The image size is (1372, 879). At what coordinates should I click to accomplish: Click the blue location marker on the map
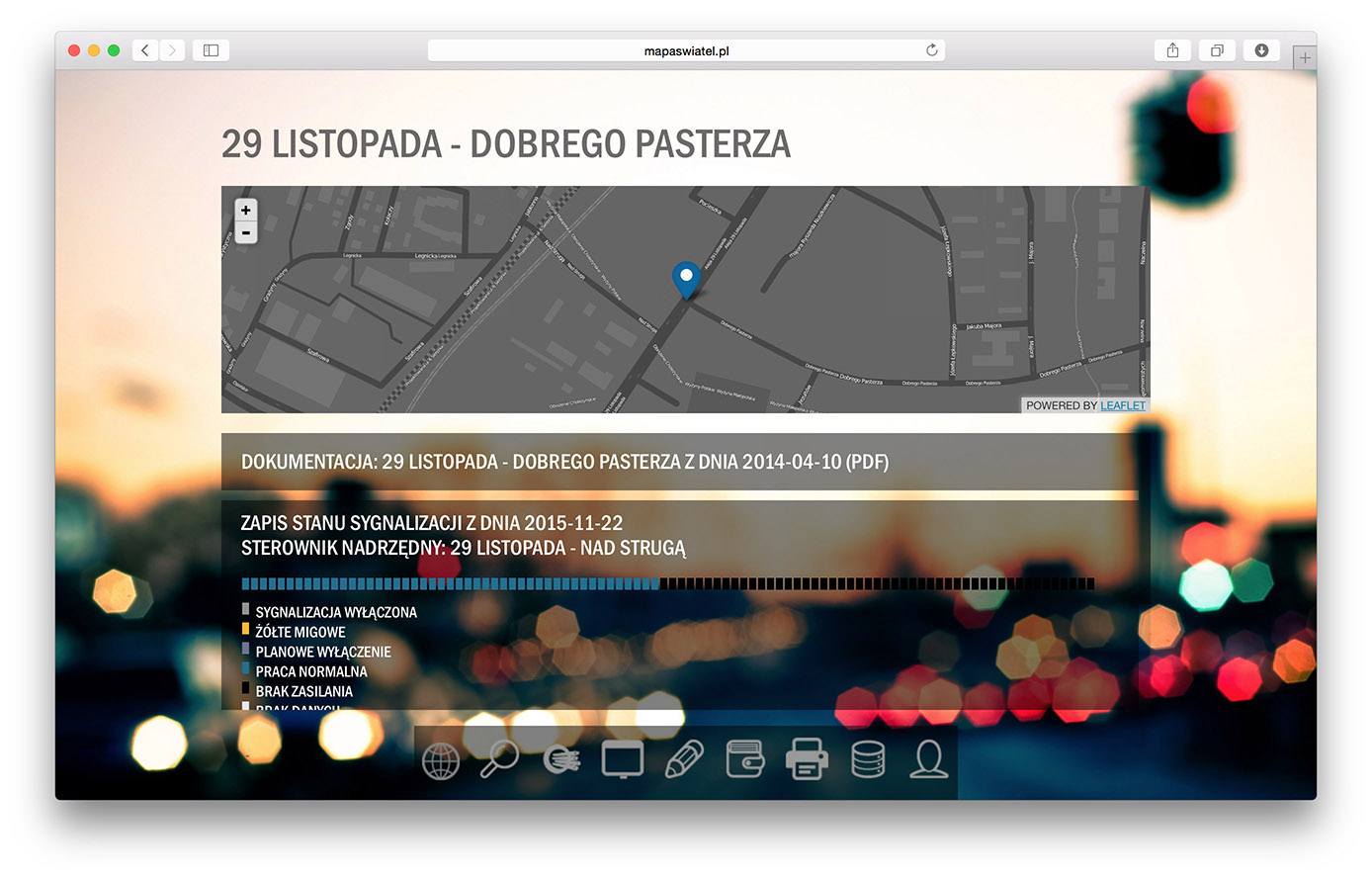(x=686, y=281)
